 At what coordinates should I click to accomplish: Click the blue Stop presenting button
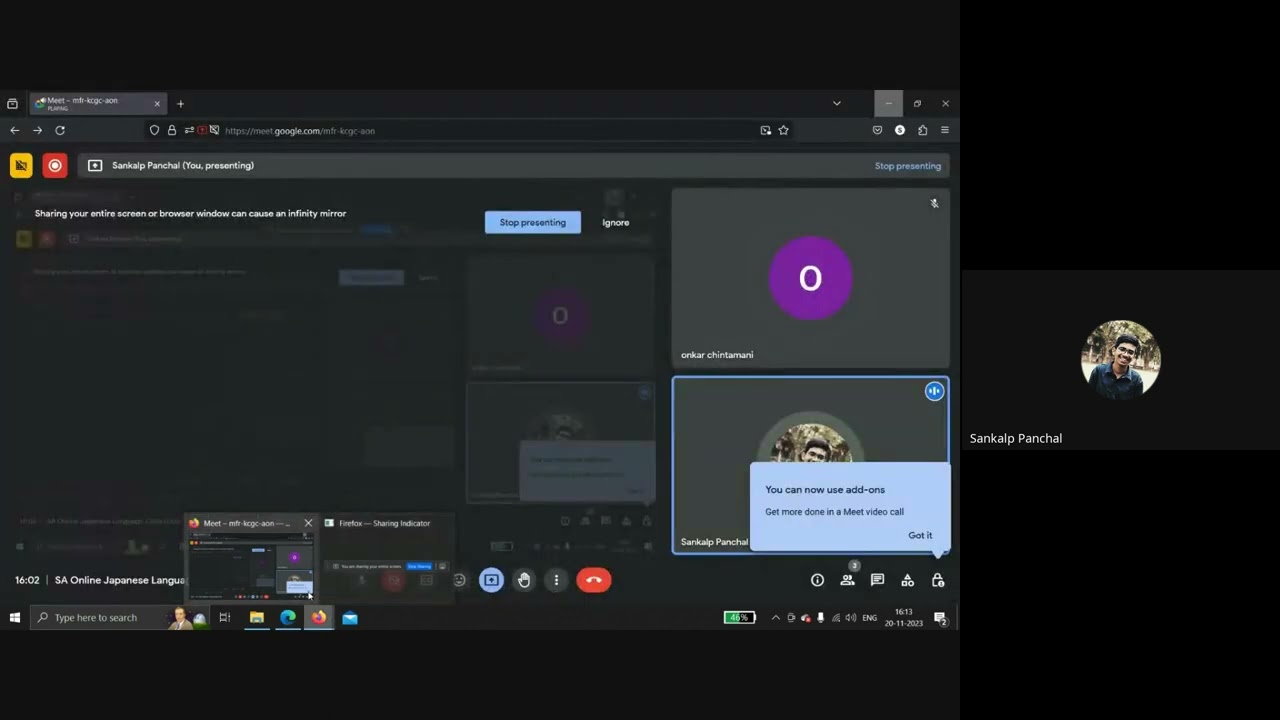[532, 222]
